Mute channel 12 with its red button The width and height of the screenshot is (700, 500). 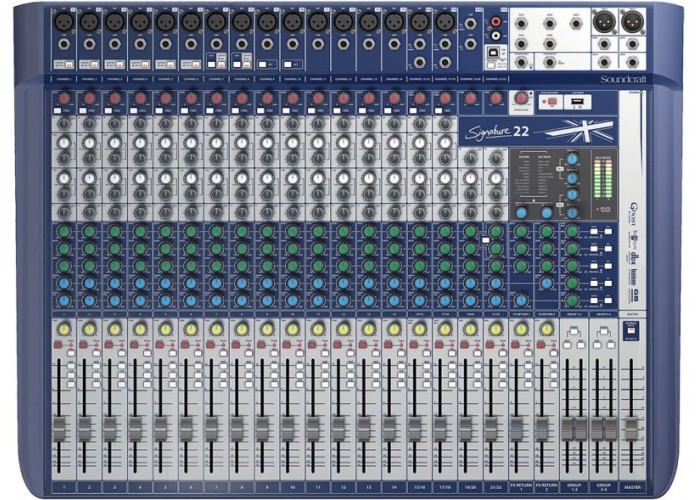[338, 345]
